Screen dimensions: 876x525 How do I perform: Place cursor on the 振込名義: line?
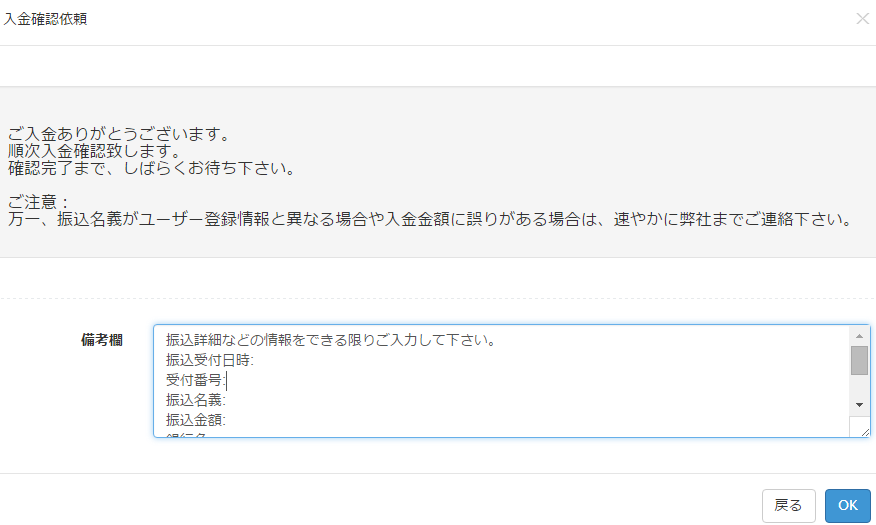(x=196, y=400)
